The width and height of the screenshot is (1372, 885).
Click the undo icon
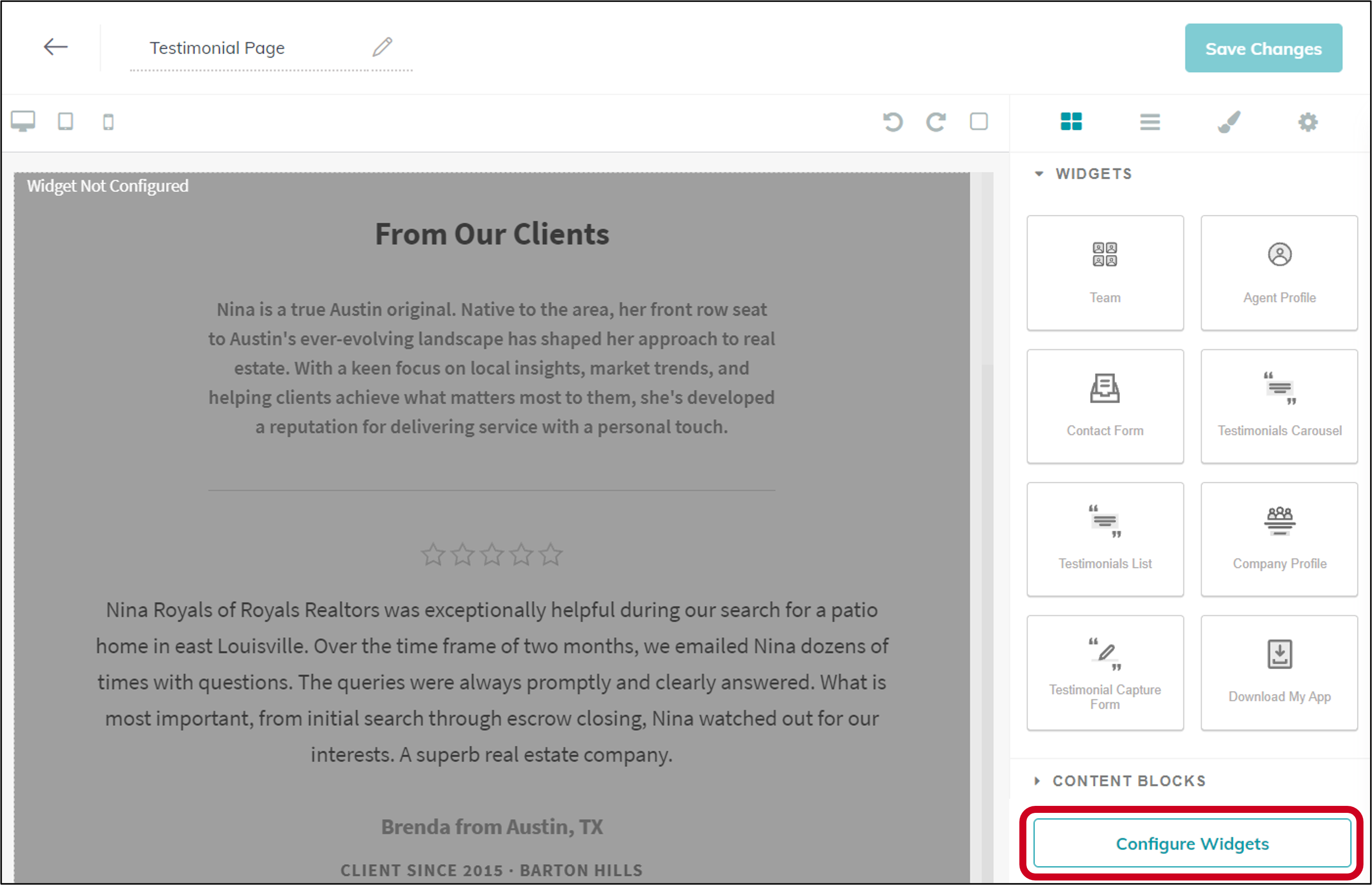(893, 122)
